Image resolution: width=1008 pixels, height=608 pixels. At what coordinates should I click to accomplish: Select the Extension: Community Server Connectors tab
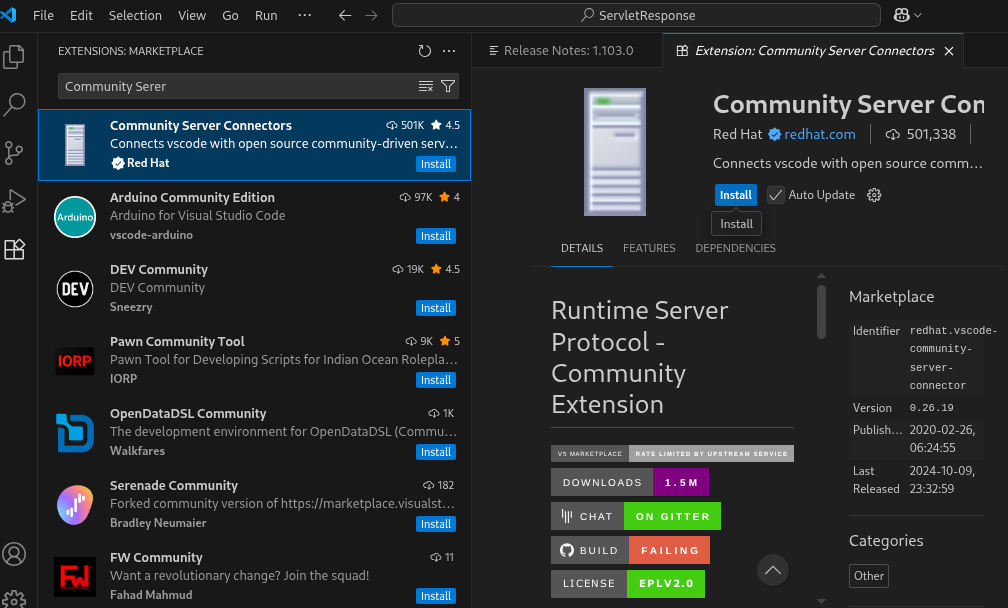(x=814, y=51)
